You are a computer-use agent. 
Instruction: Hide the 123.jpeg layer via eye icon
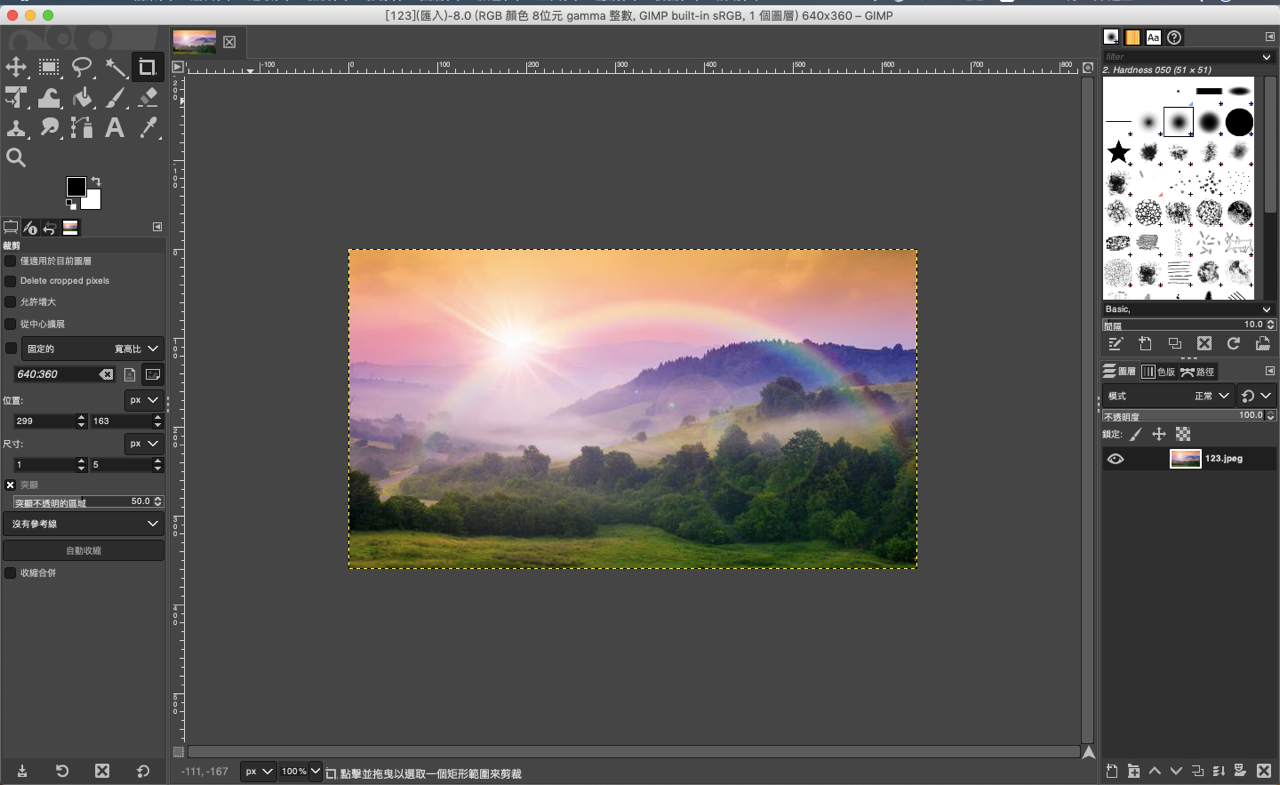[1115, 459]
